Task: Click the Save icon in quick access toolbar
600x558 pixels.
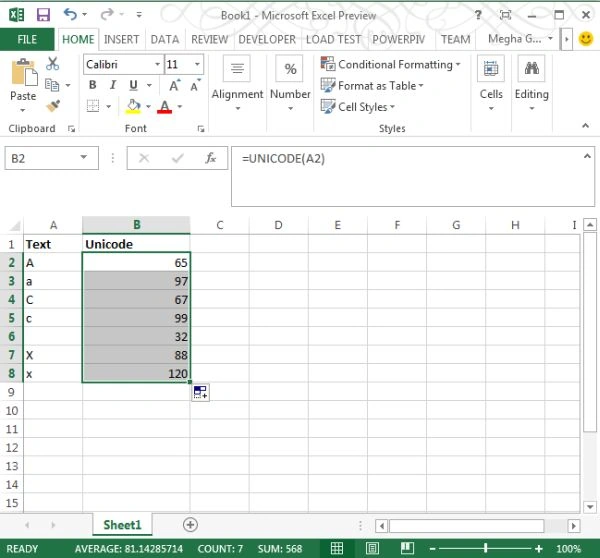Action: 43,15
